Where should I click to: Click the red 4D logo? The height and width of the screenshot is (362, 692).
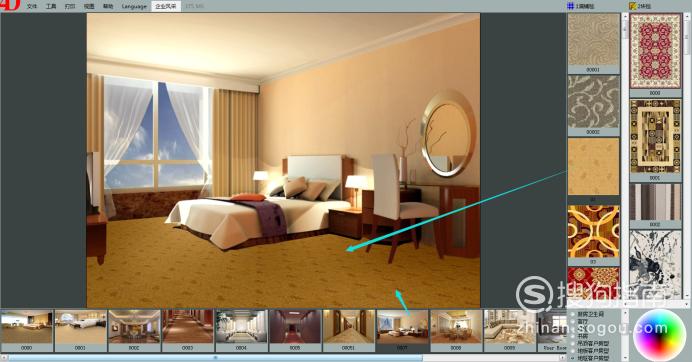(10, 5)
